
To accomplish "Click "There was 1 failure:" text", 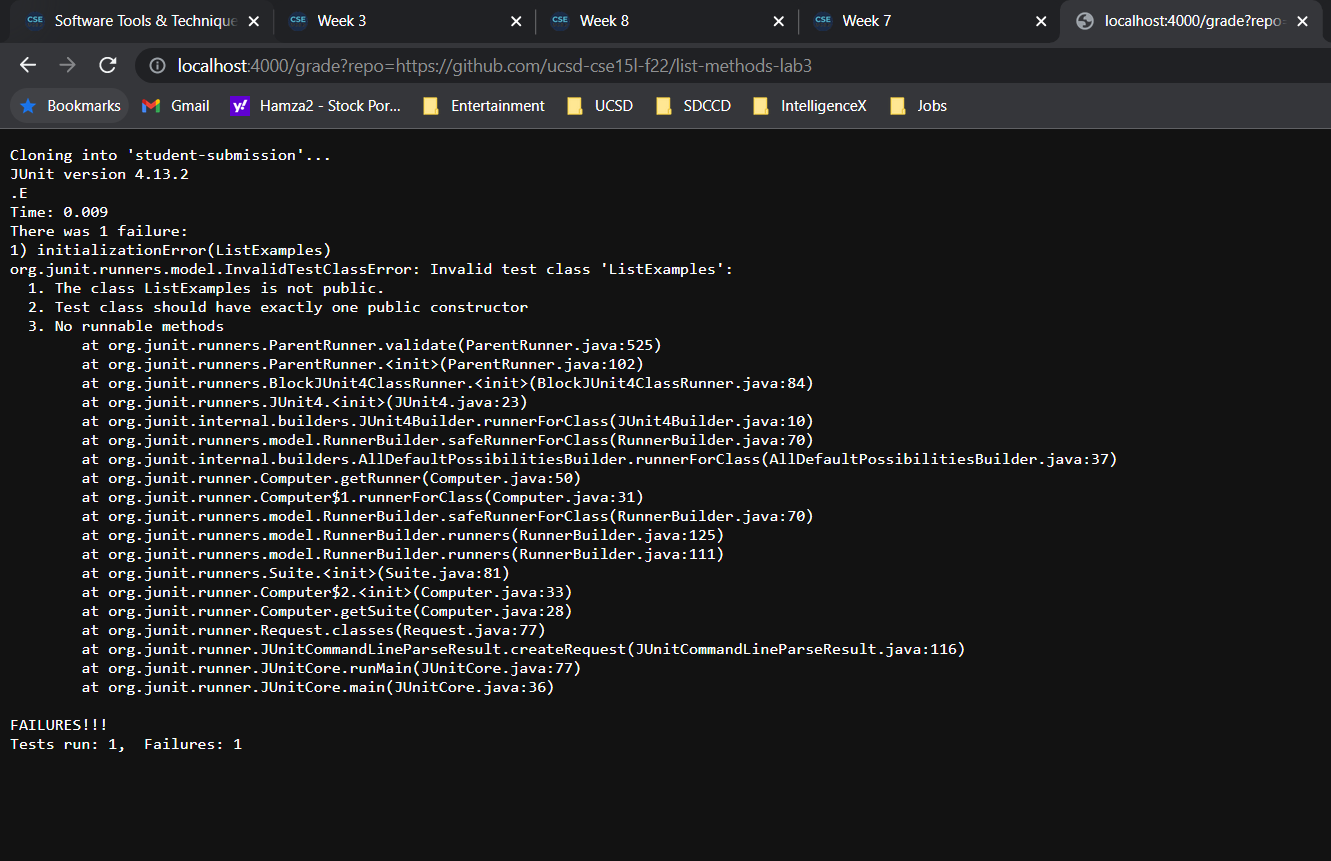I will tap(99, 231).
